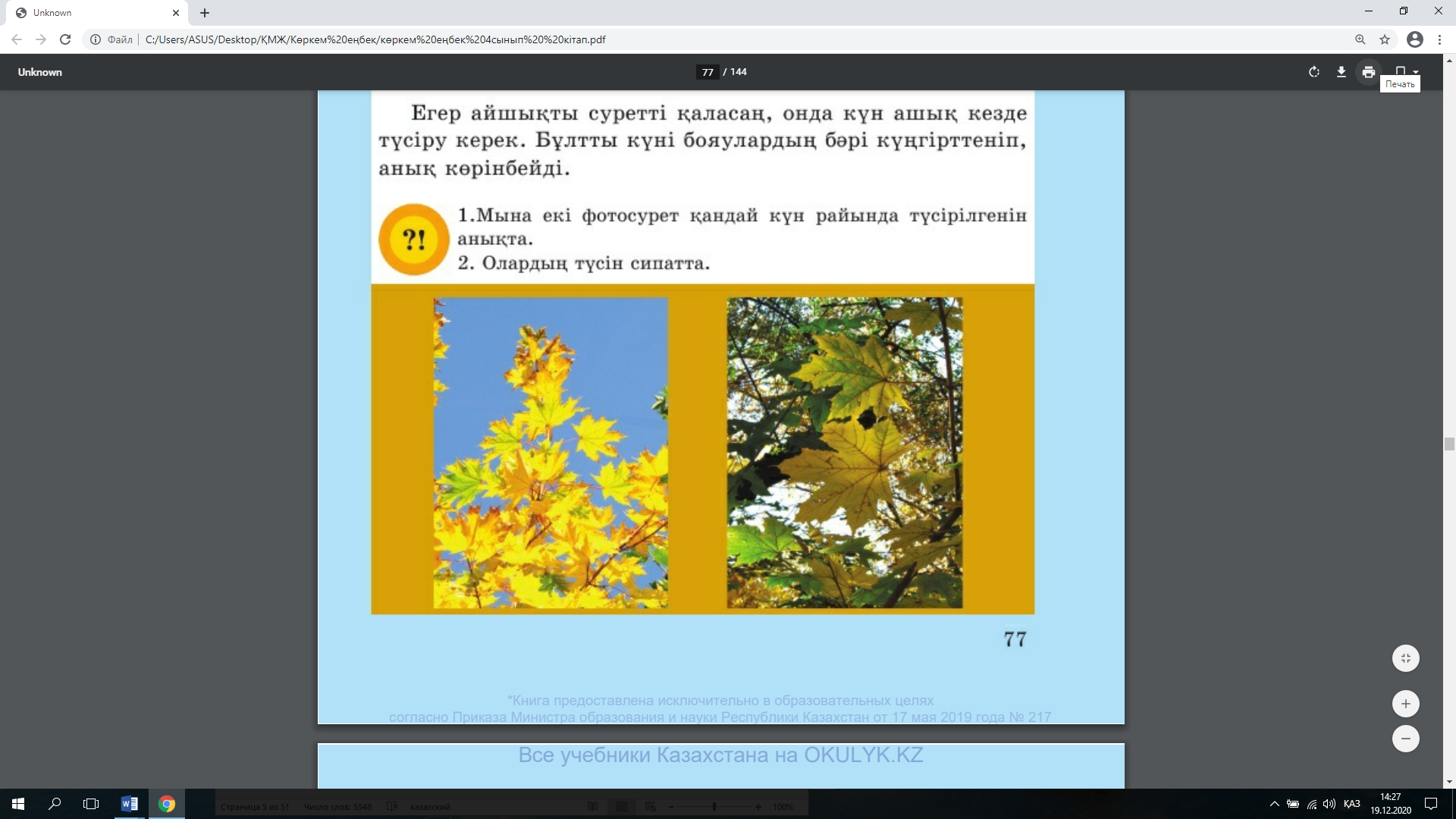Screen dimensions: 1456x819
Task: Click the page number field 77
Action: [x=707, y=72]
